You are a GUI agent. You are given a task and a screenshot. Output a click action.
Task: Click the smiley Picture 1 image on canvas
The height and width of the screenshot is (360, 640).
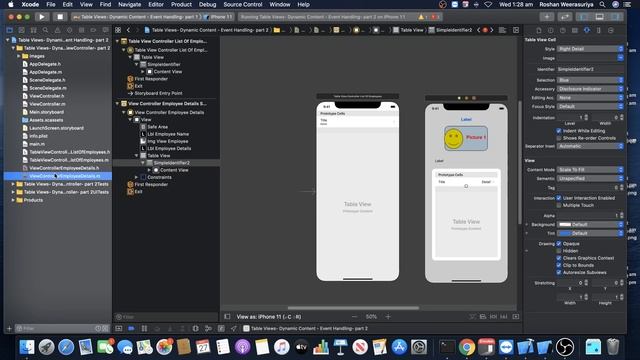coord(466,138)
